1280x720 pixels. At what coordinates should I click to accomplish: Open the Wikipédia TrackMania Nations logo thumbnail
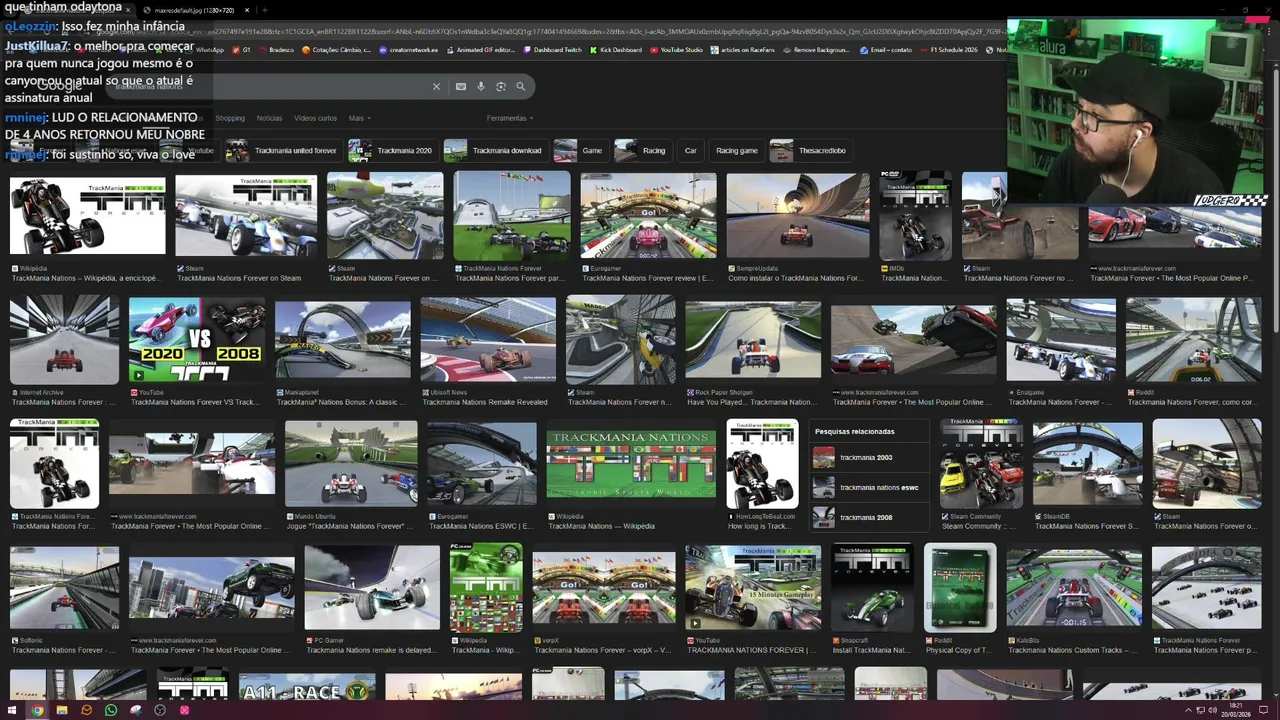(87, 215)
